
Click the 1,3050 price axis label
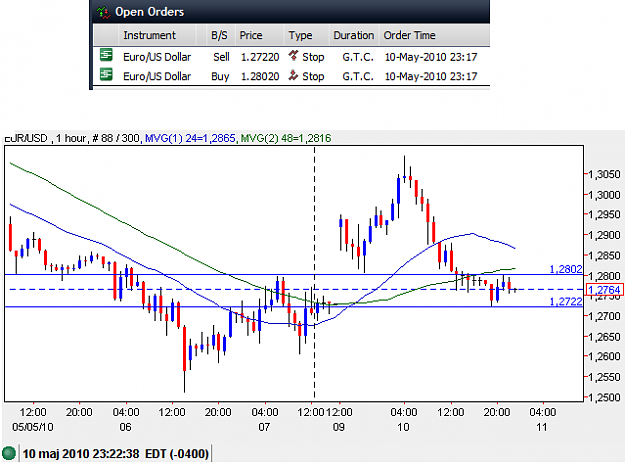click(604, 174)
